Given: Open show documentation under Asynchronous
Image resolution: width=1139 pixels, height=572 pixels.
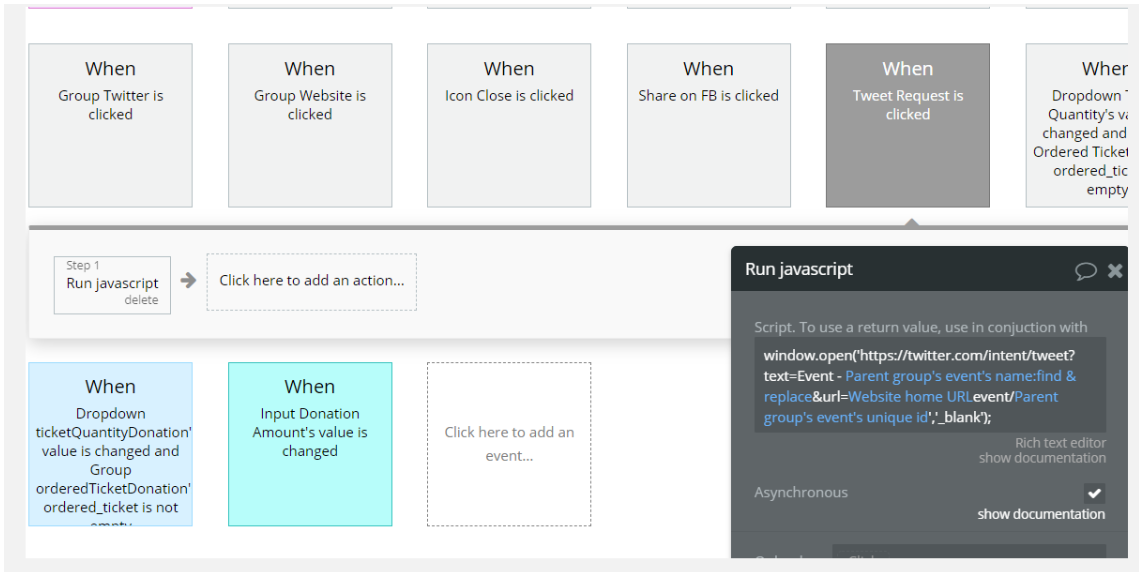Looking at the screenshot, I should 1041,514.
